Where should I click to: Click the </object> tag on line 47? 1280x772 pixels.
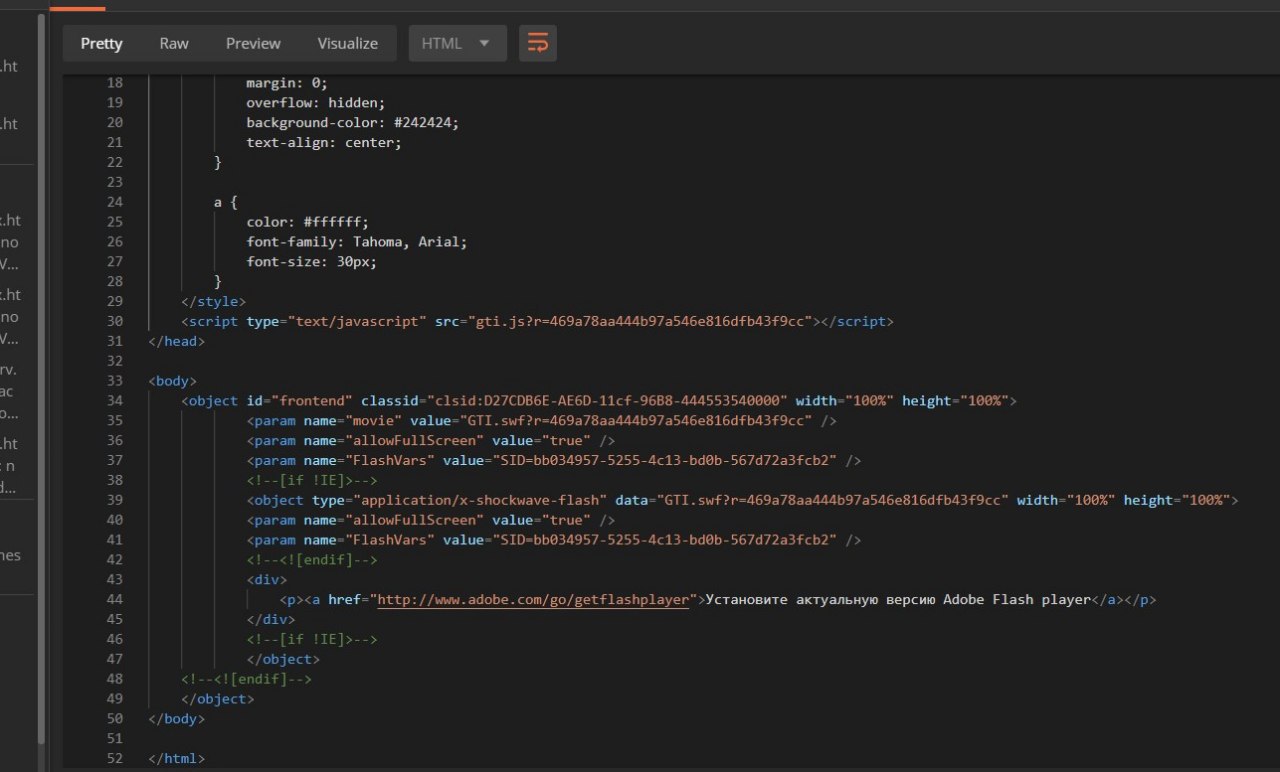(x=283, y=660)
